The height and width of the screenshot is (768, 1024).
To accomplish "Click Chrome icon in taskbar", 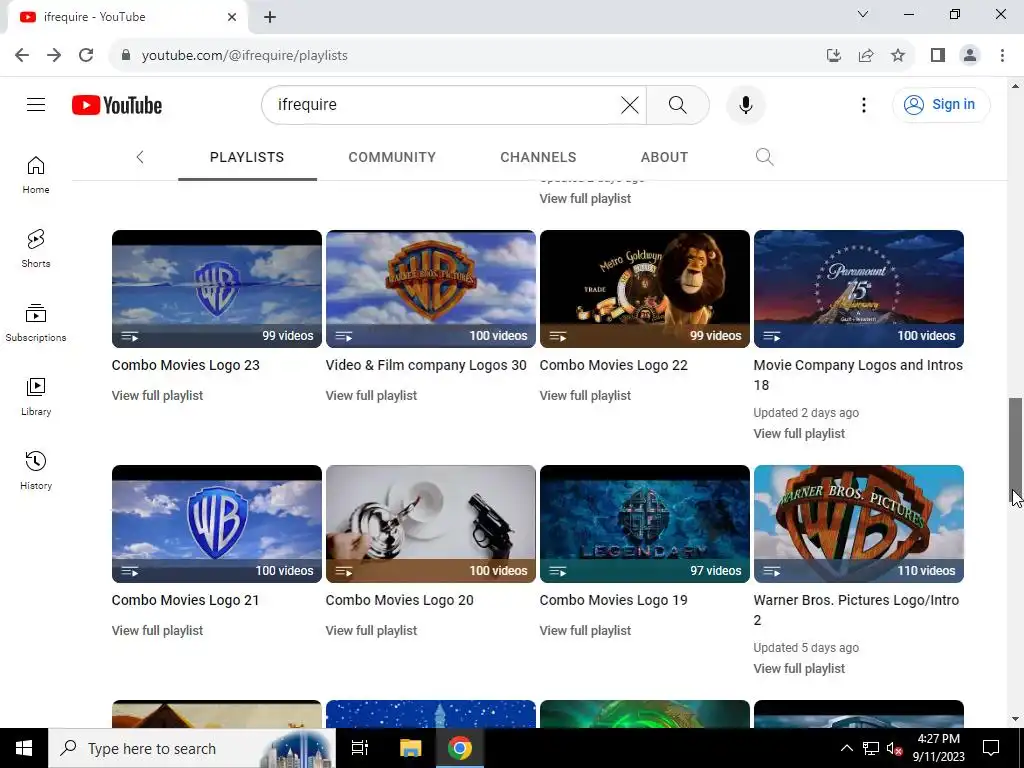I will [x=460, y=748].
